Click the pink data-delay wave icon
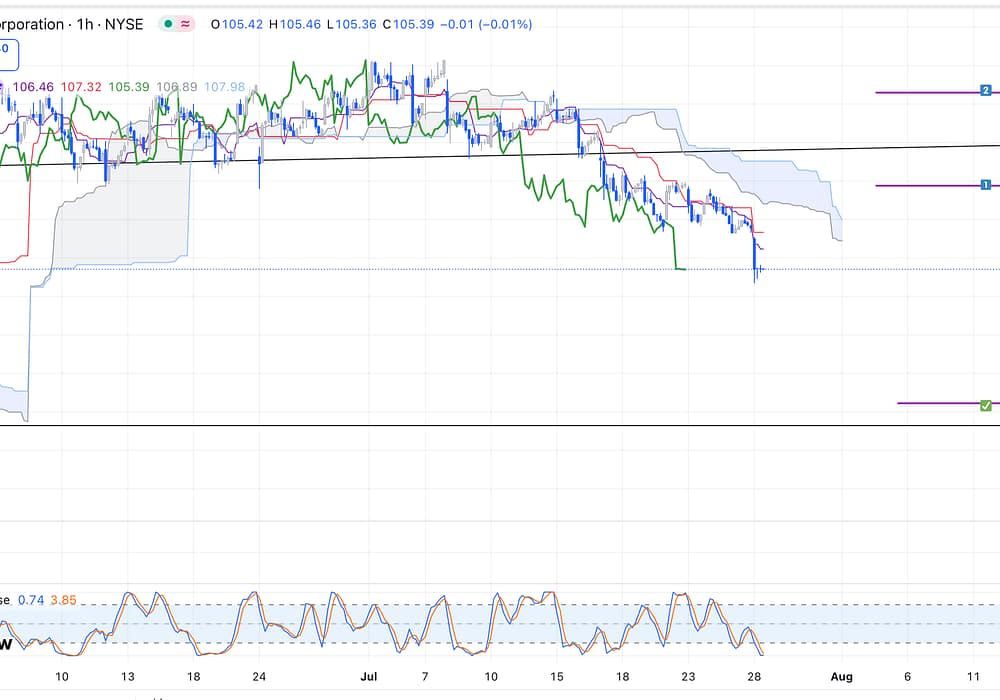 click(x=186, y=24)
